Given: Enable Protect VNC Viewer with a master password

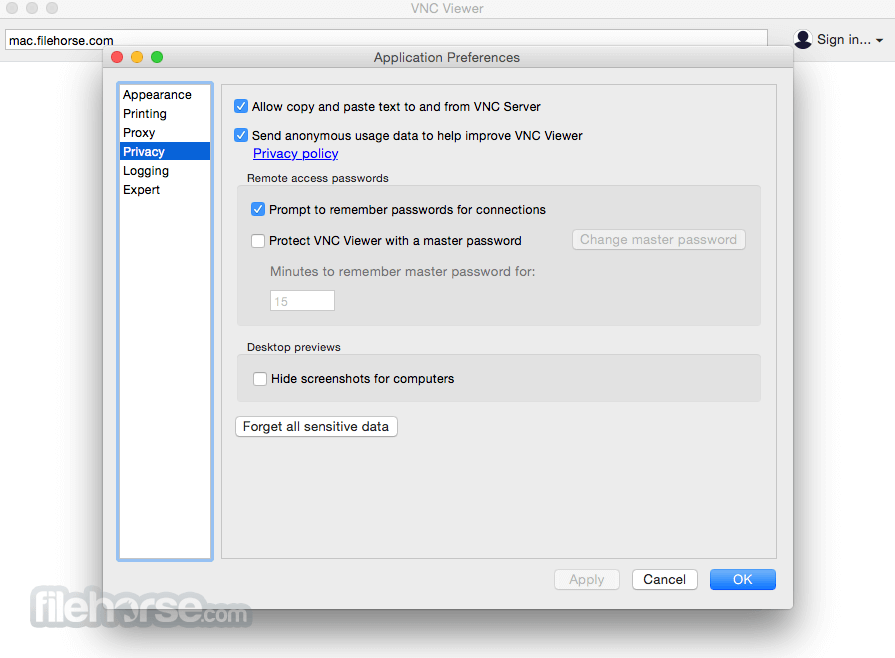Looking at the screenshot, I should pyautogui.click(x=258, y=241).
